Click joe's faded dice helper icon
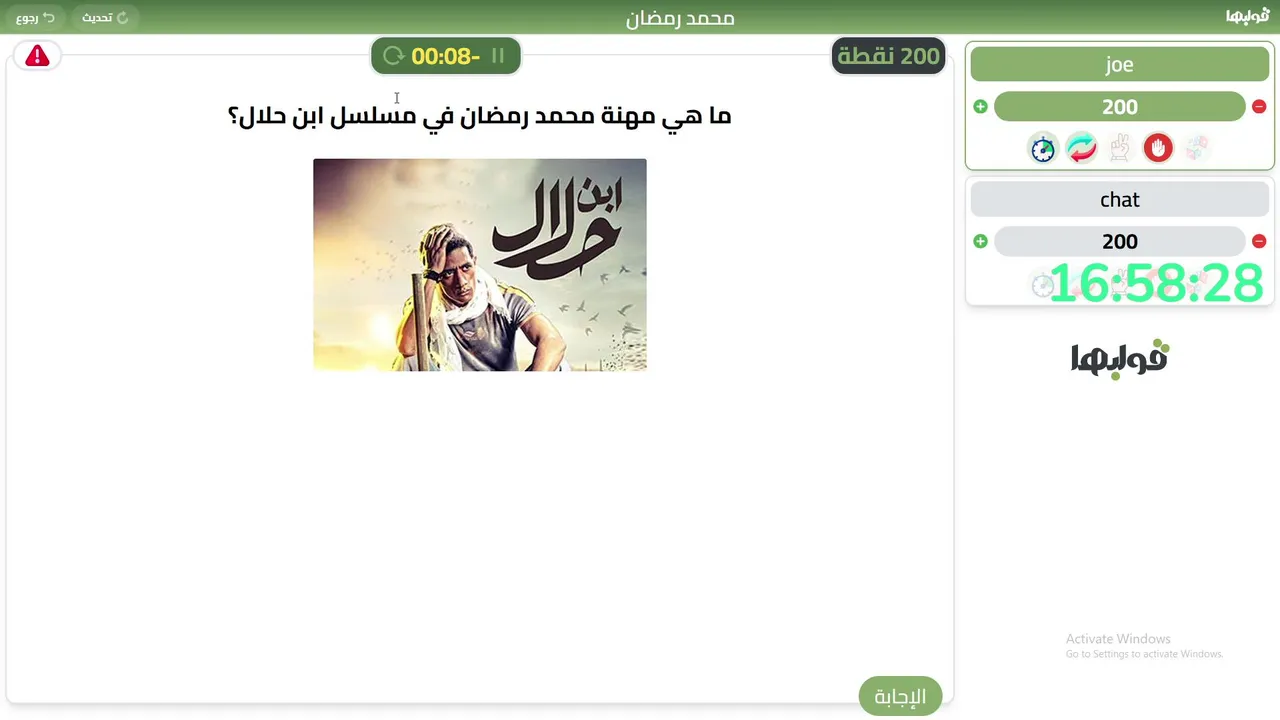 click(x=1196, y=148)
